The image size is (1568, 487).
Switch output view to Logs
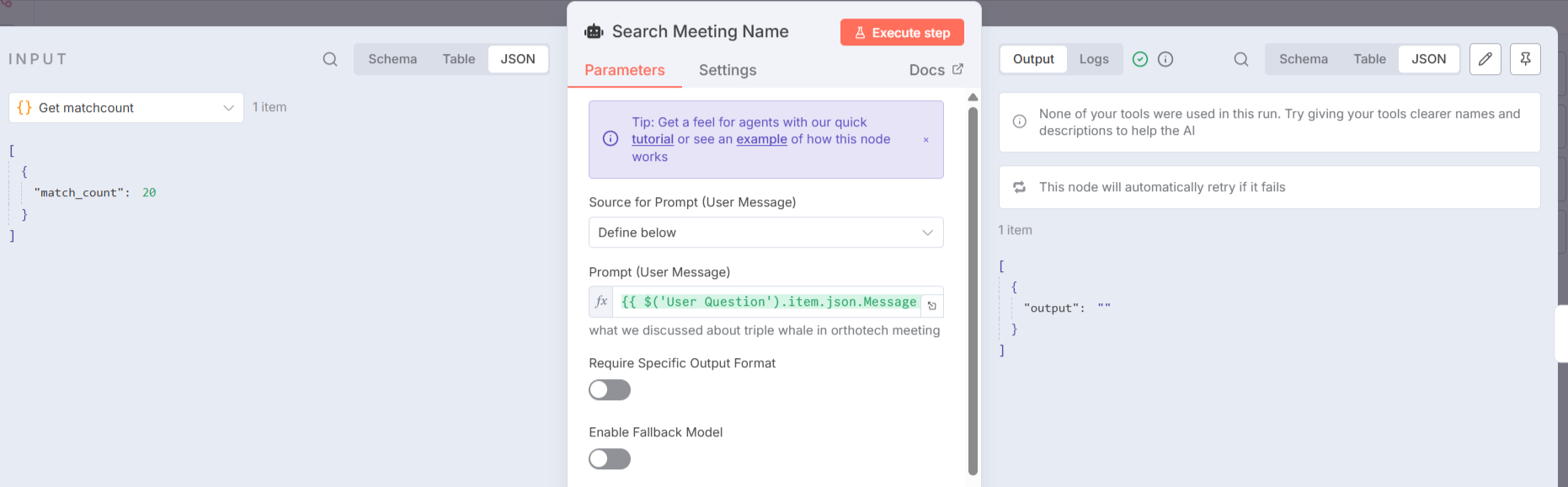point(1094,59)
